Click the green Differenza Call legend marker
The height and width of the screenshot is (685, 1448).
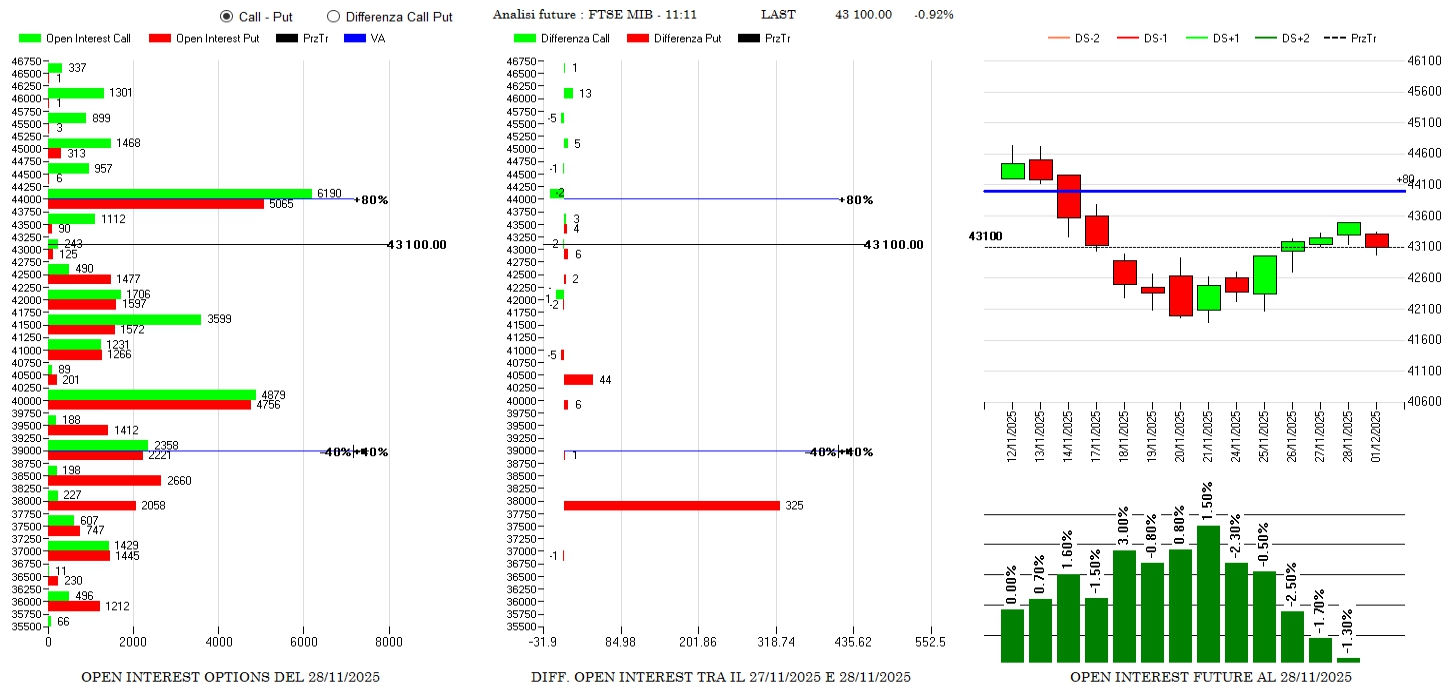(525, 39)
